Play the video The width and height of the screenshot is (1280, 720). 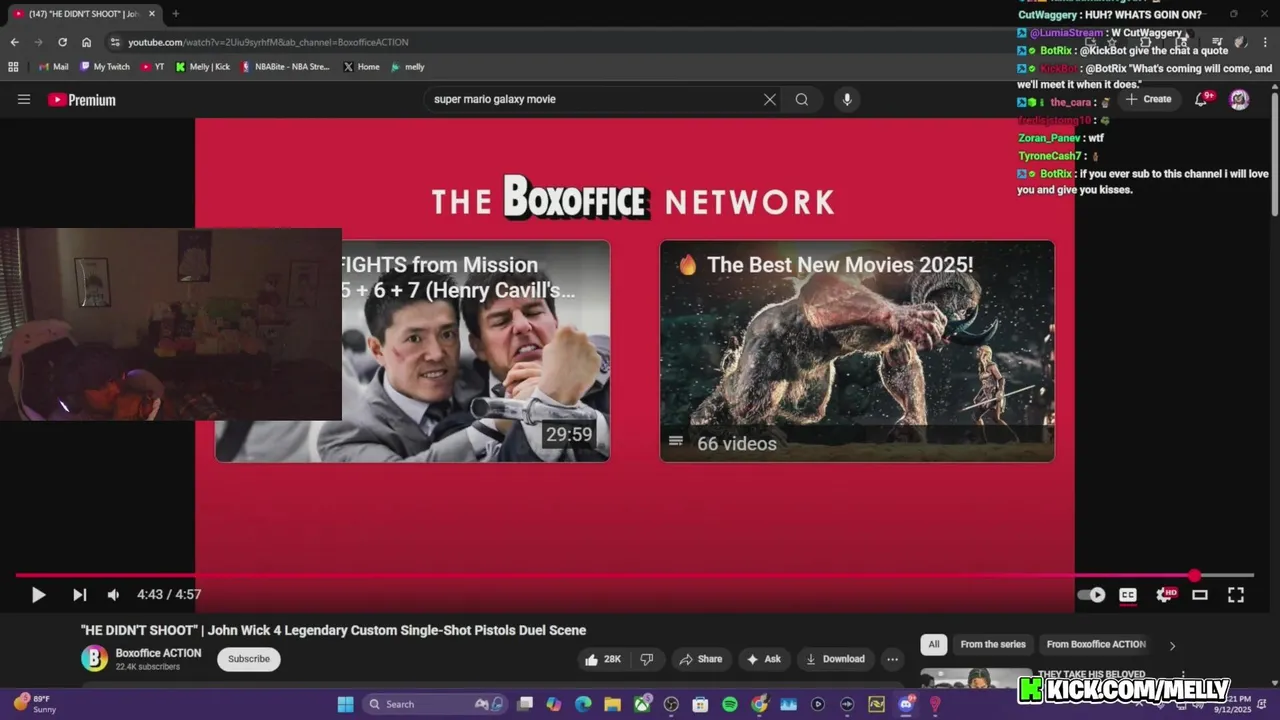click(x=38, y=595)
